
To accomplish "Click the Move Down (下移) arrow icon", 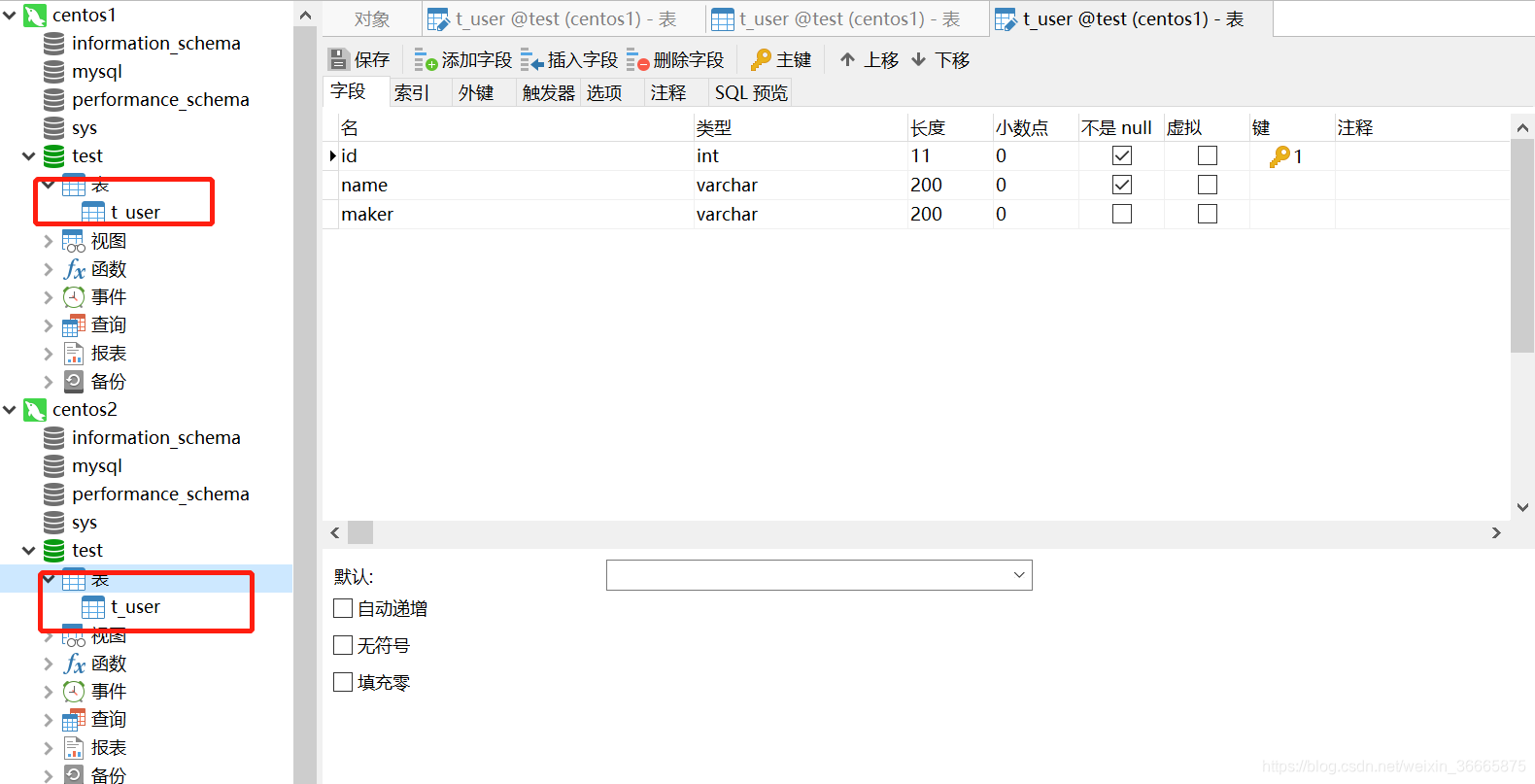I will [x=918, y=59].
